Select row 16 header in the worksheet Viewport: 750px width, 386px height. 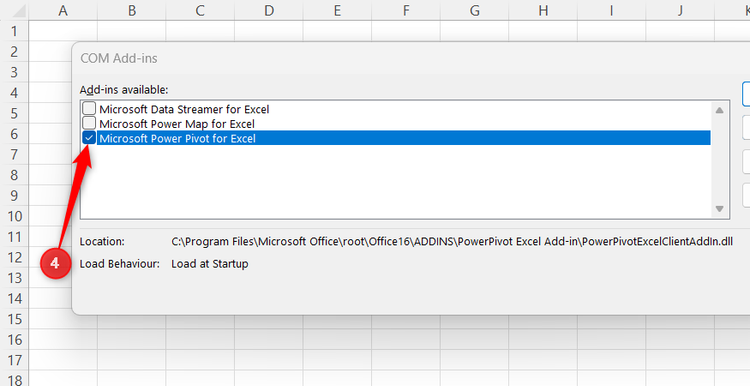tap(14, 340)
